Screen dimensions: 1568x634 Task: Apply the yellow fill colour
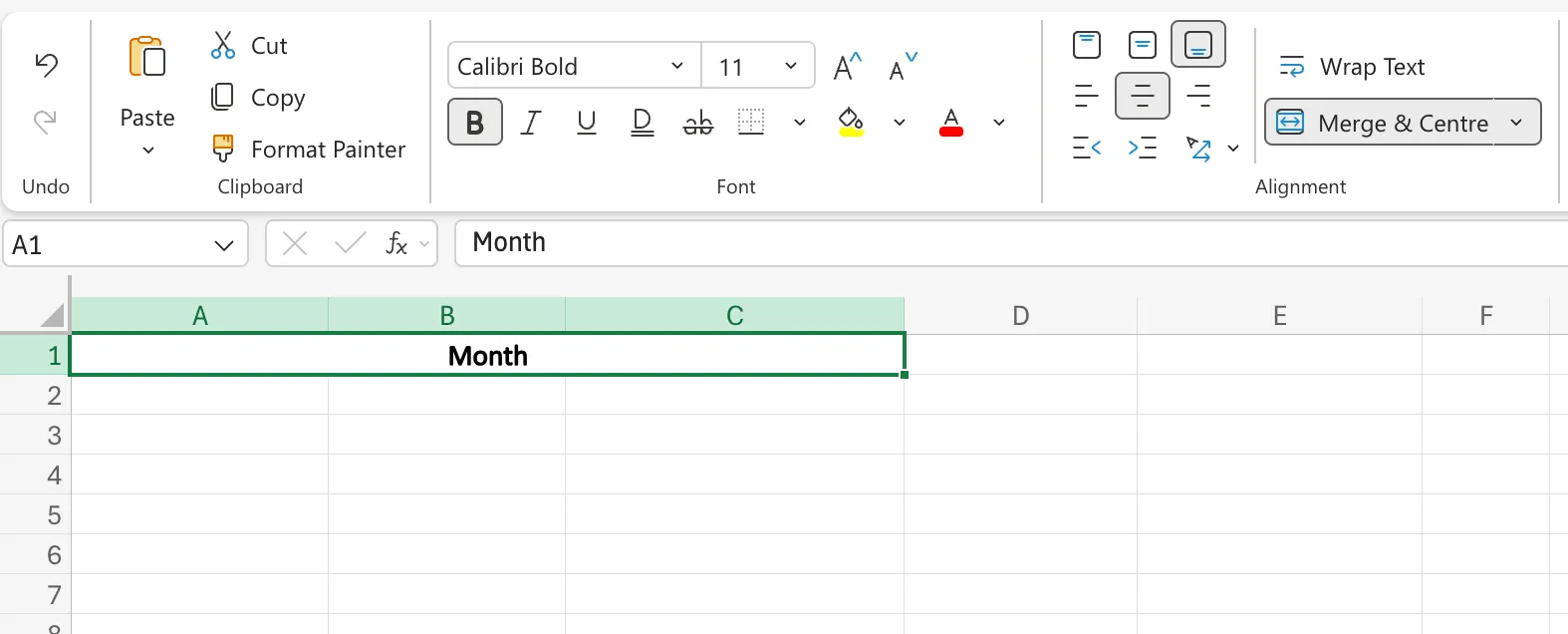coord(851,123)
